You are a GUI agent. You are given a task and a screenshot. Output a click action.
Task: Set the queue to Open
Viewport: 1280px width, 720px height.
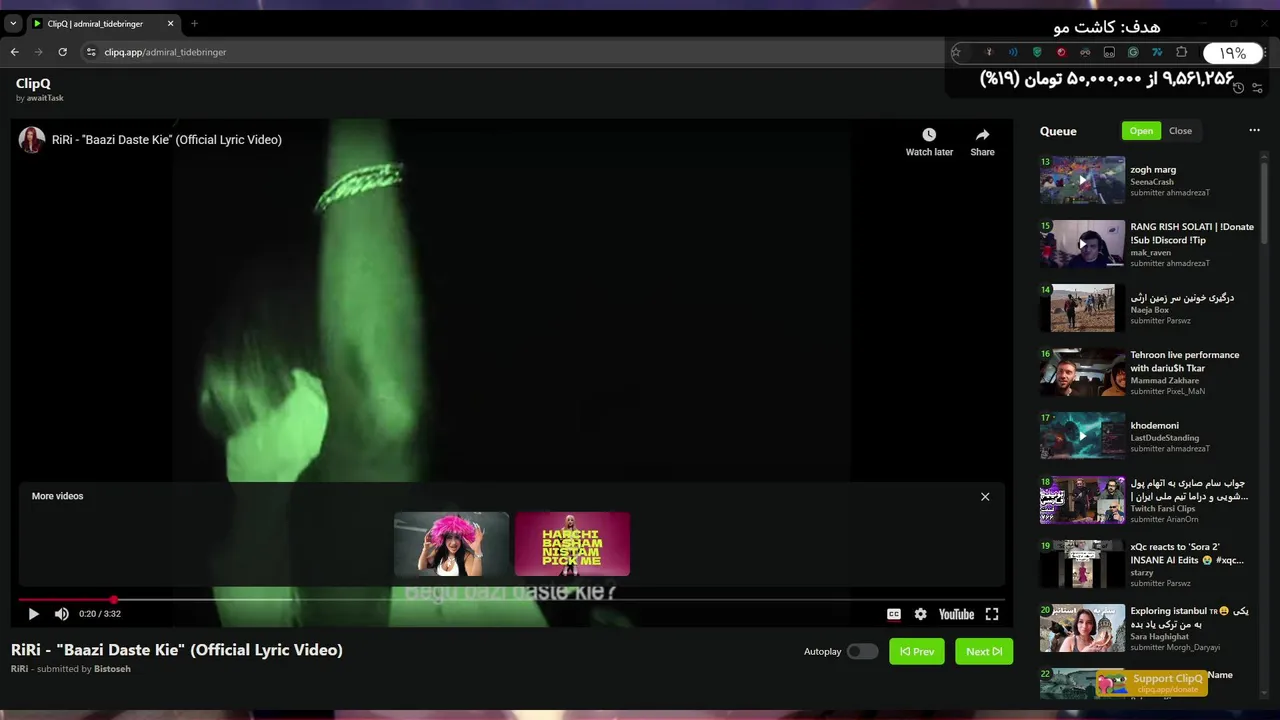pyautogui.click(x=1141, y=131)
